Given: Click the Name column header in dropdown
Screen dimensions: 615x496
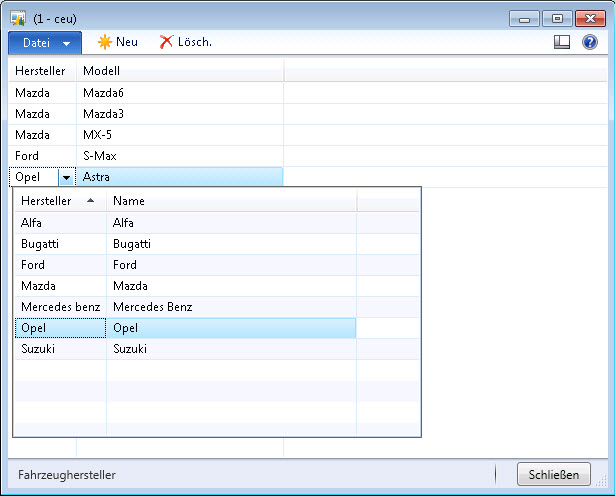Looking at the screenshot, I should tap(231, 201).
